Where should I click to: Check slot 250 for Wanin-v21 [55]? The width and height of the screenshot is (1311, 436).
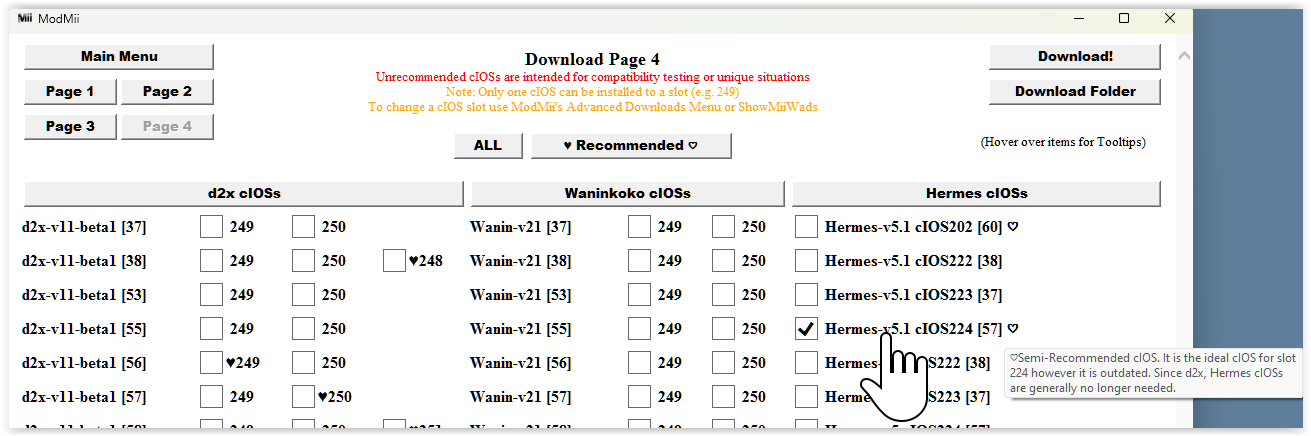[723, 329]
